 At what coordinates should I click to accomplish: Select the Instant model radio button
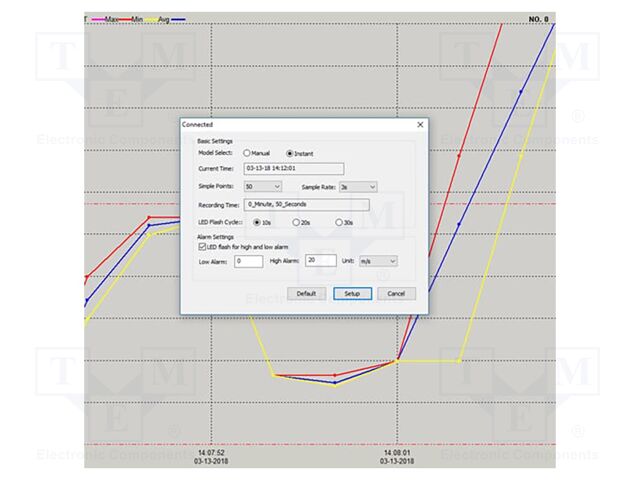point(290,153)
